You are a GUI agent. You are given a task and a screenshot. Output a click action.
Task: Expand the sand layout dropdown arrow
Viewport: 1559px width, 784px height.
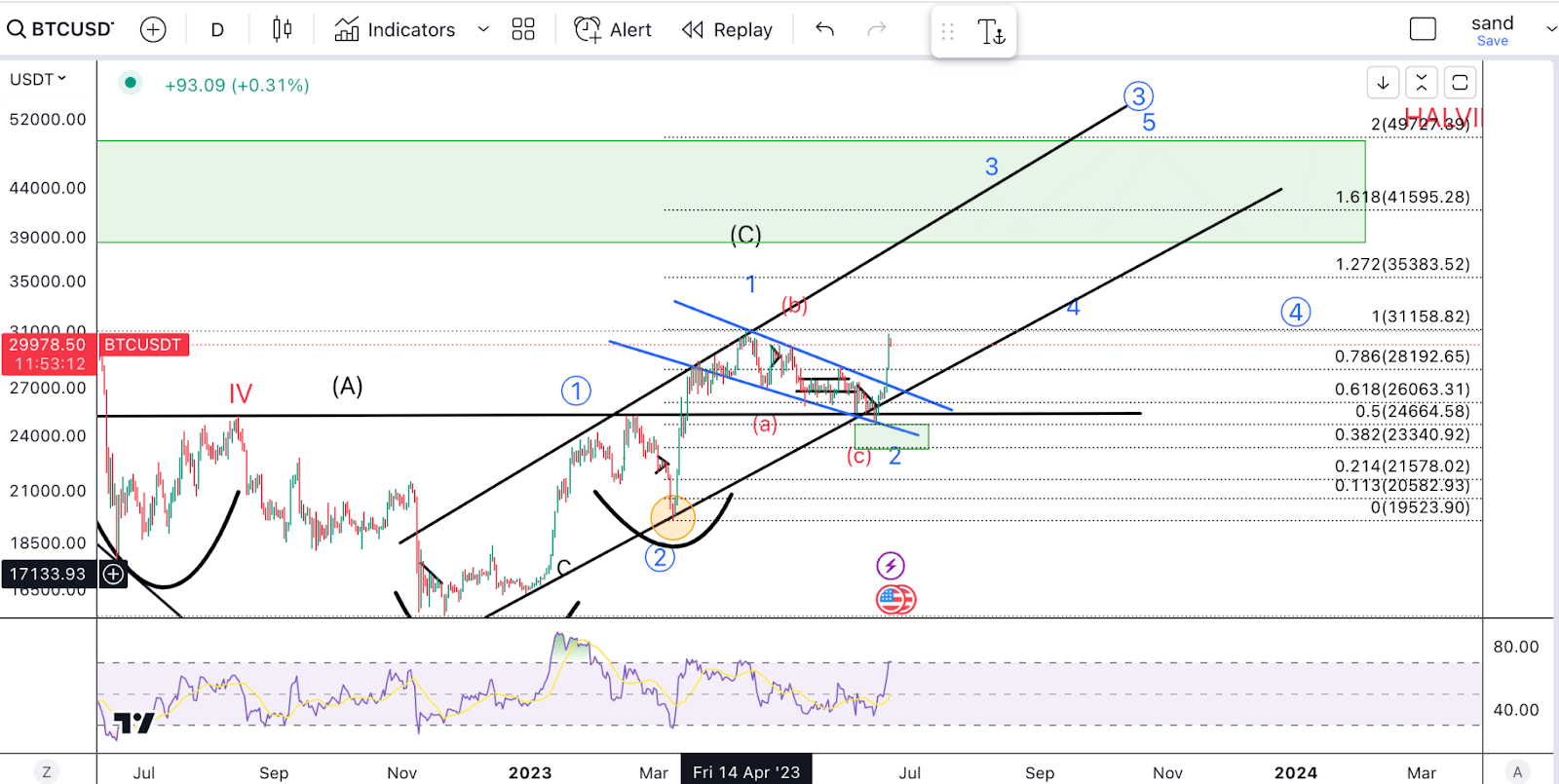pyautogui.click(x=1550, y=29)
